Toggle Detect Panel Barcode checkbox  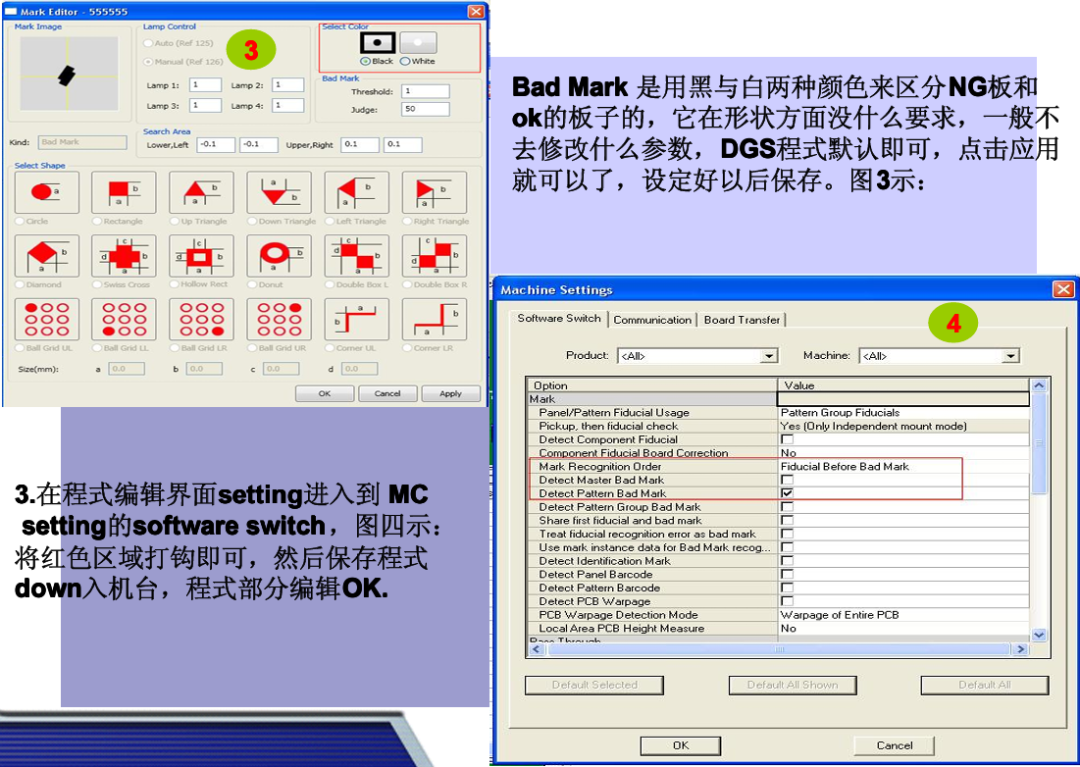coord(787,574)
